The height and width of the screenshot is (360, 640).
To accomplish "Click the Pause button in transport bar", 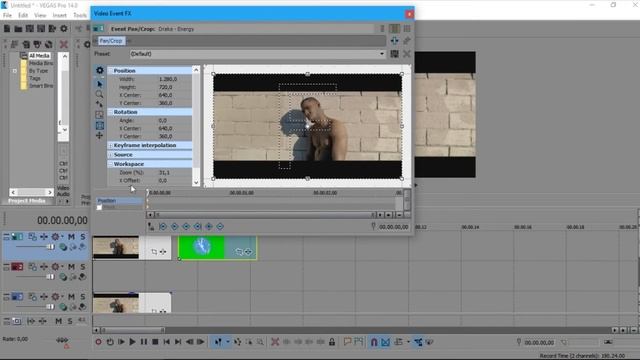I will tap(144, 342).
